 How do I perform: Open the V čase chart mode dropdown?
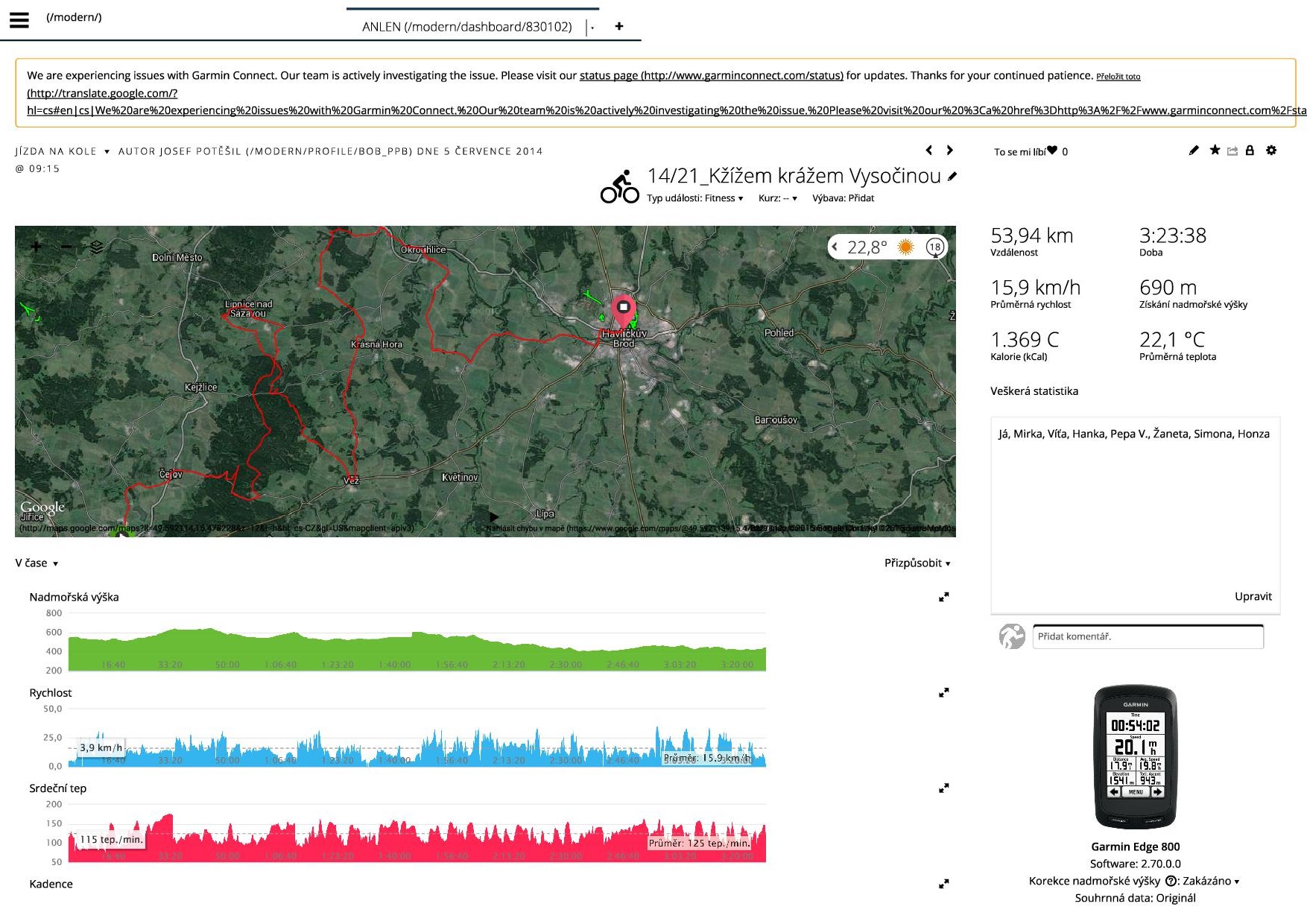click(x=37, y=563)
